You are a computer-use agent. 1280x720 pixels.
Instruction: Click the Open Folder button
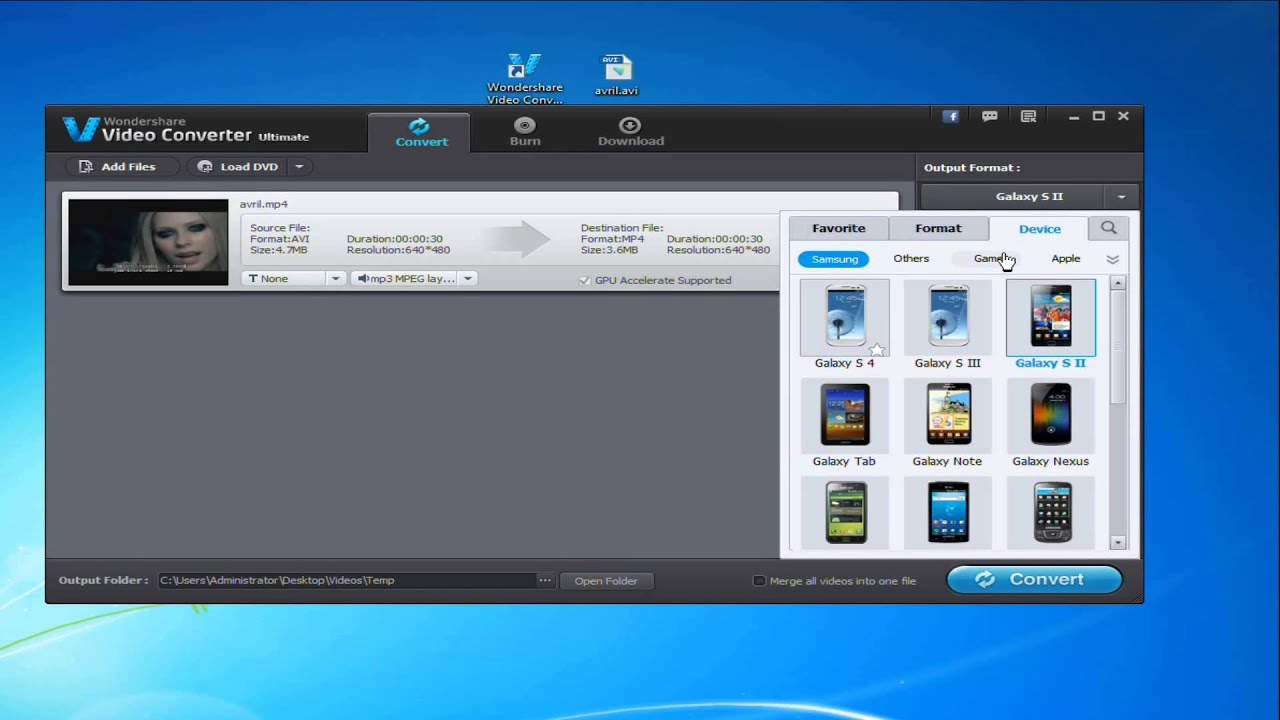pos(606,581)
